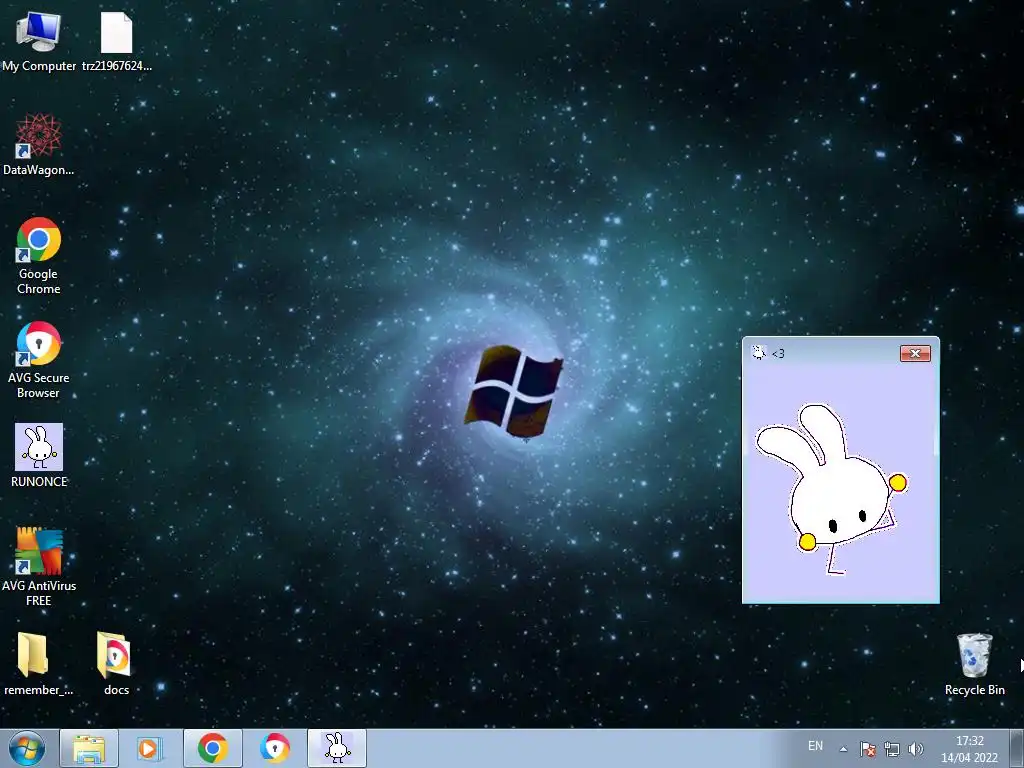Click the dancing bunny image
Screen dimensions: 1024x768
pyautogui.click(x=831, y=489)
